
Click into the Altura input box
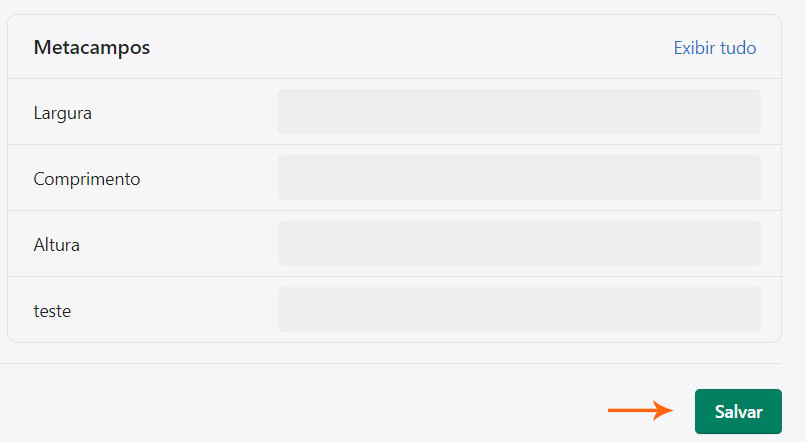pyautogui.click(x=519, y=244)
